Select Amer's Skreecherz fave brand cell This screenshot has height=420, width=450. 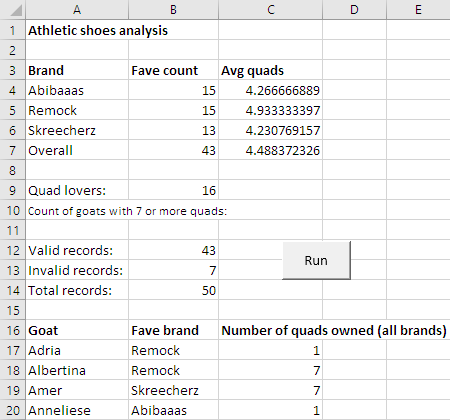tap(173, 390)
